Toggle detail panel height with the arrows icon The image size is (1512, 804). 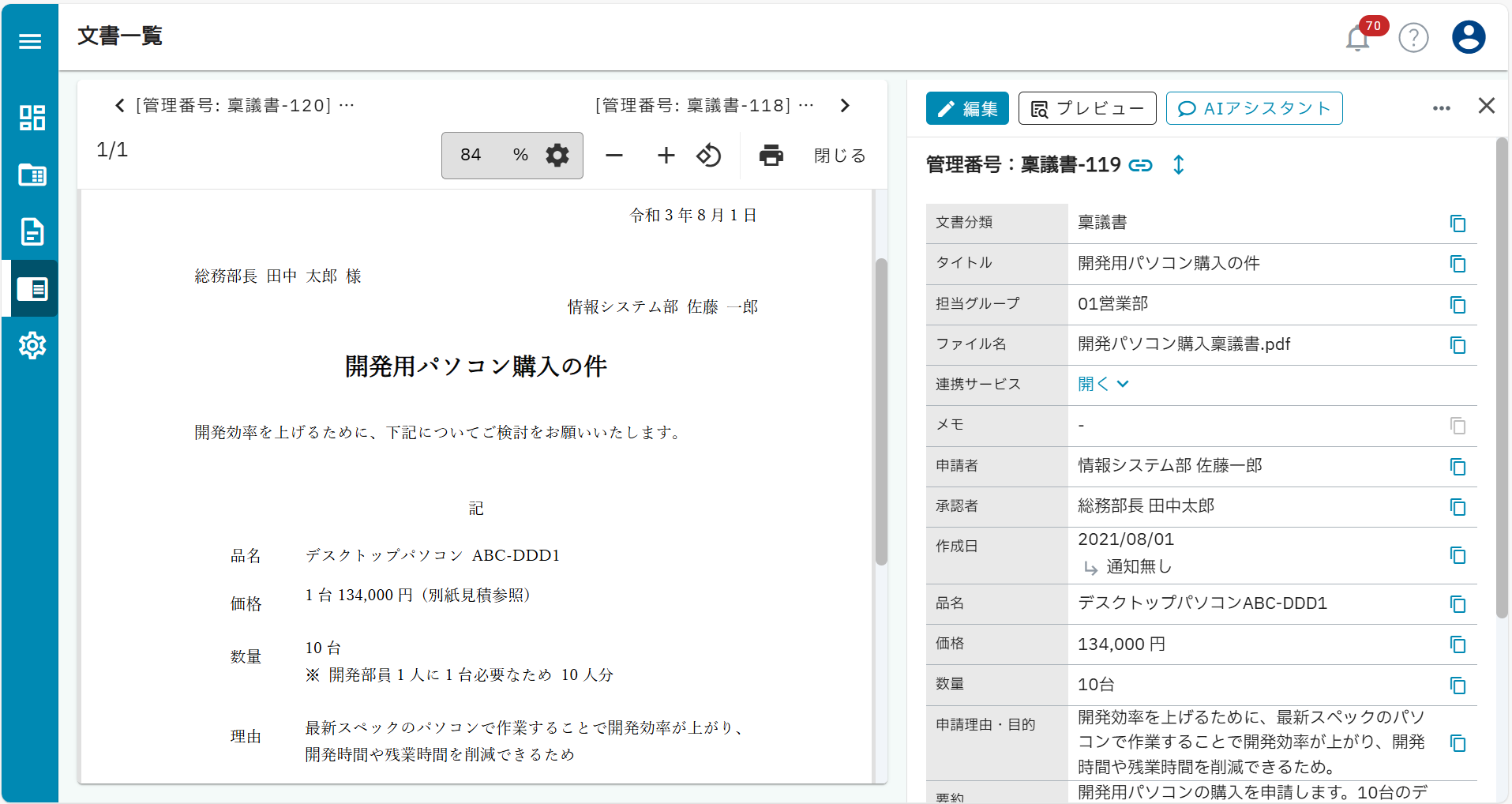(1178, 165)
